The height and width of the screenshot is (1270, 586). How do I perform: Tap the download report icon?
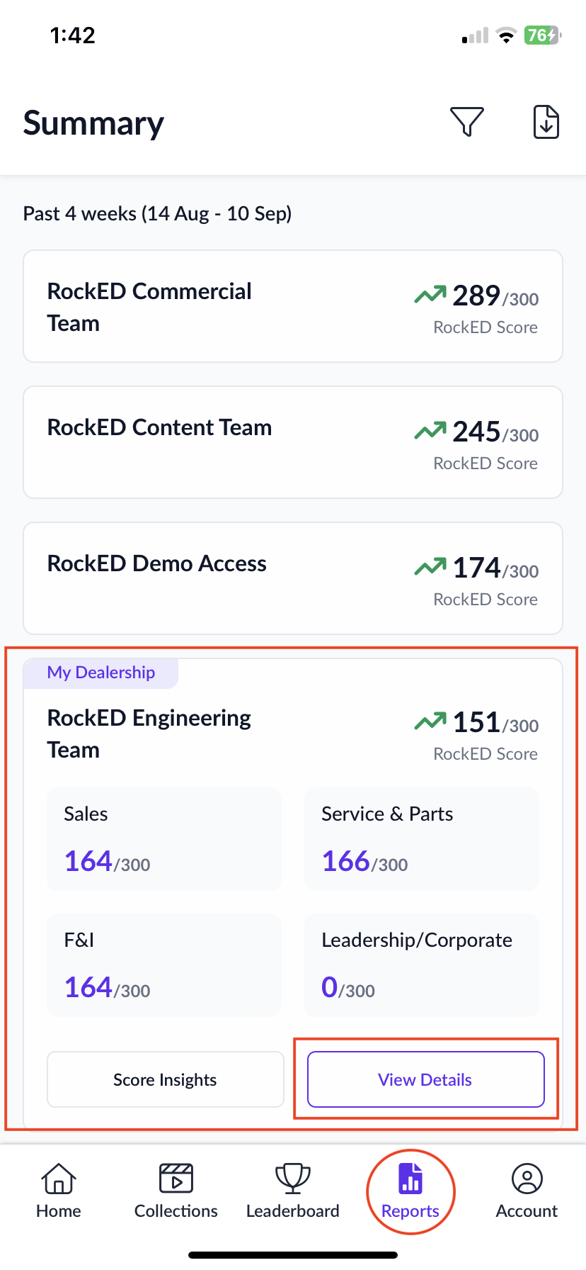tap(545, 122)
